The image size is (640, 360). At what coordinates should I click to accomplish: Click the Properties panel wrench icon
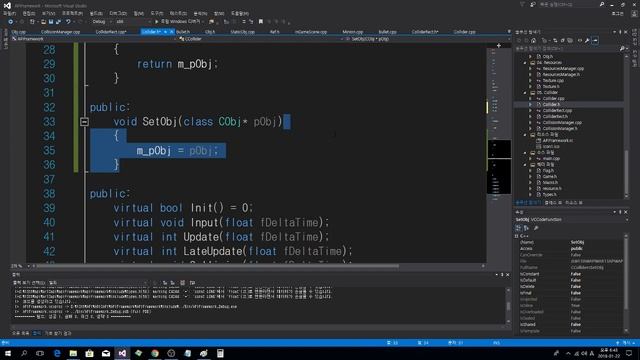click(x=536, y=228)
